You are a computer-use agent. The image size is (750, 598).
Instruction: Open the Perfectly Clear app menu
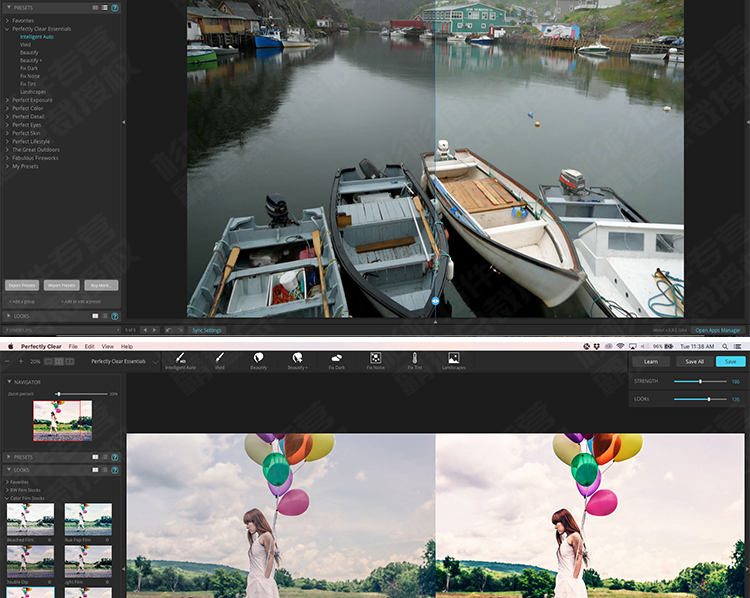41,346
